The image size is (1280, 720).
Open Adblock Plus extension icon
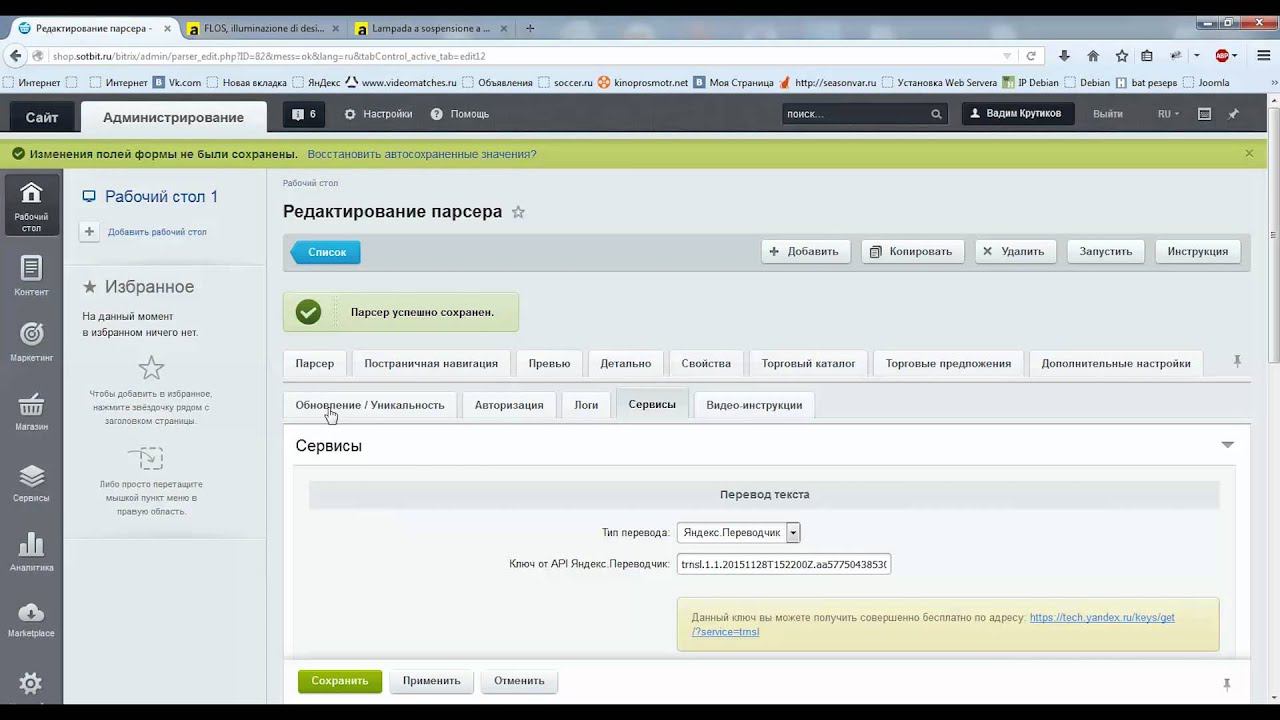point(1222,56)
